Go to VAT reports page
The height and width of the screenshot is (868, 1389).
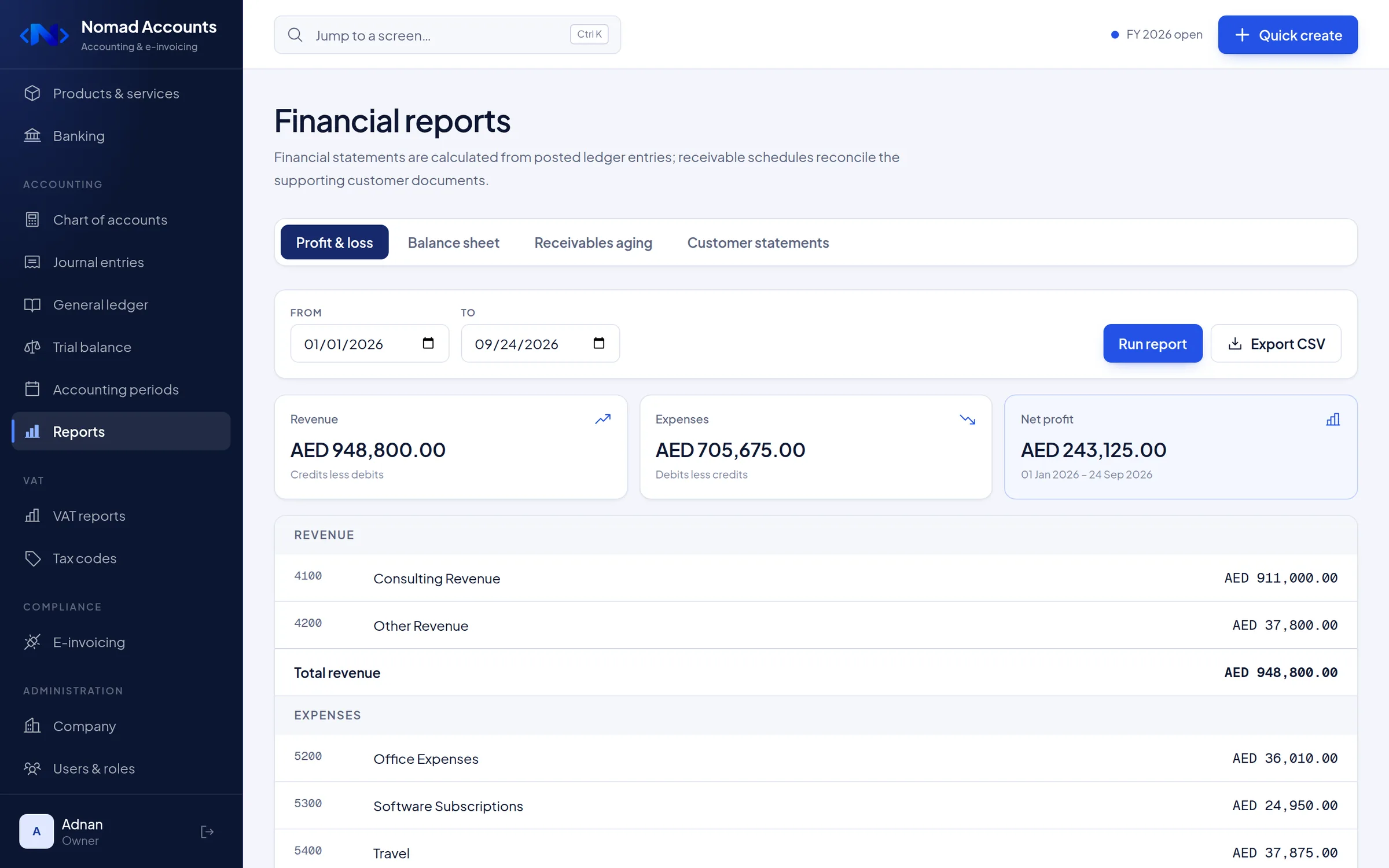(121, 516)
